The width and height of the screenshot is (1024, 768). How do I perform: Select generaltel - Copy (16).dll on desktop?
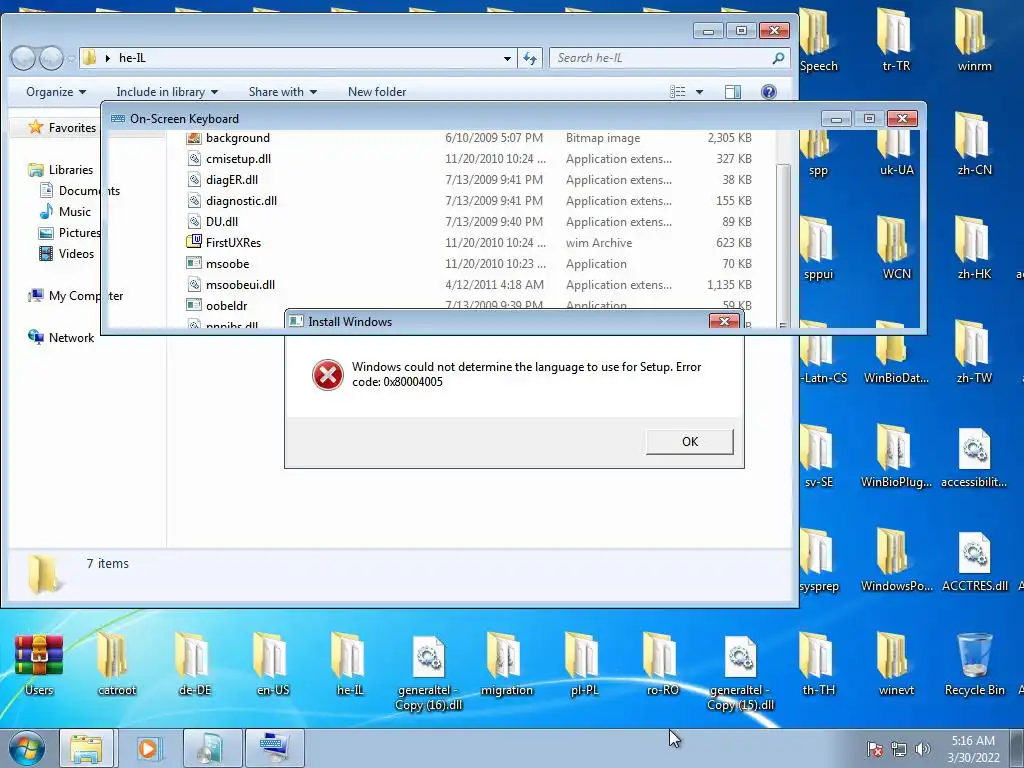click(428, 673)
